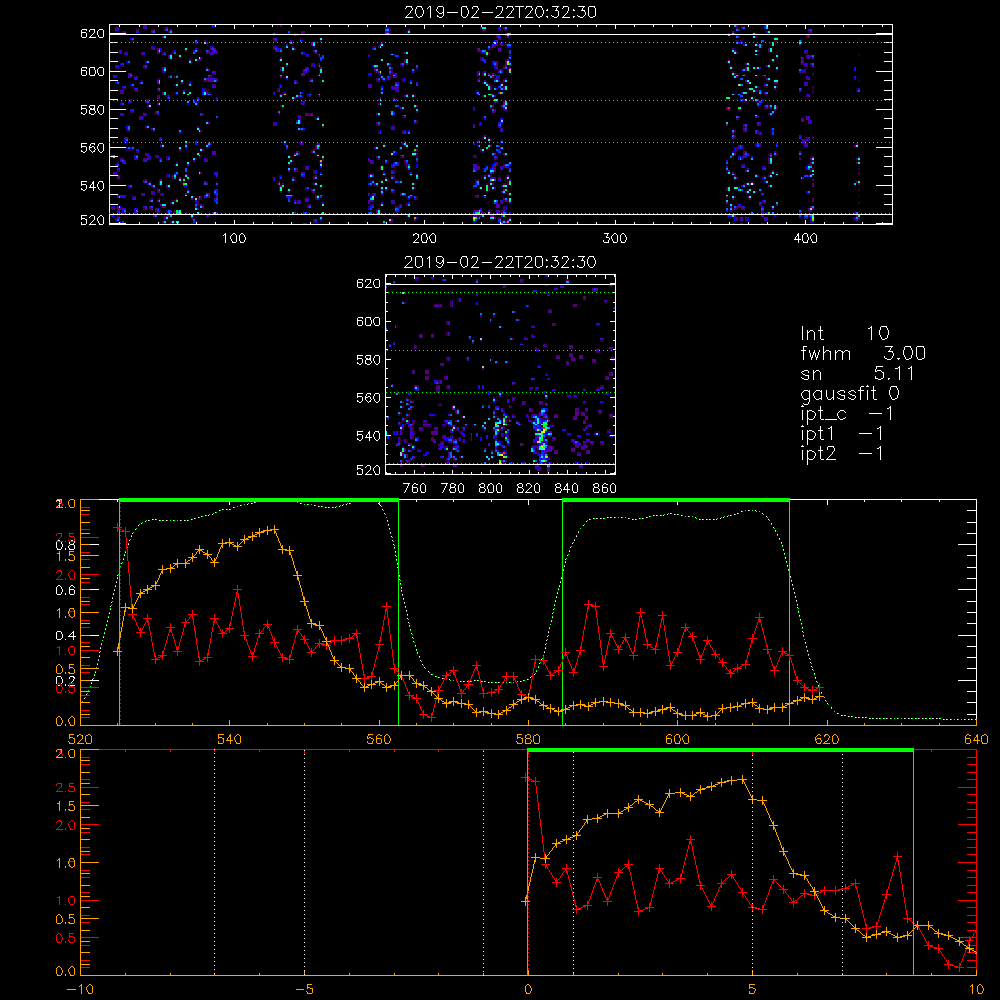Screen dimensions: 1000x1000
Task: Click x-axis label 600 on profile plot
Action: click(x=677, y=739)
